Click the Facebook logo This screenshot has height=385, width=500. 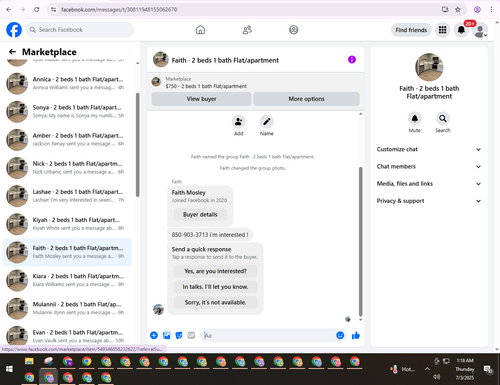[14, 30]
